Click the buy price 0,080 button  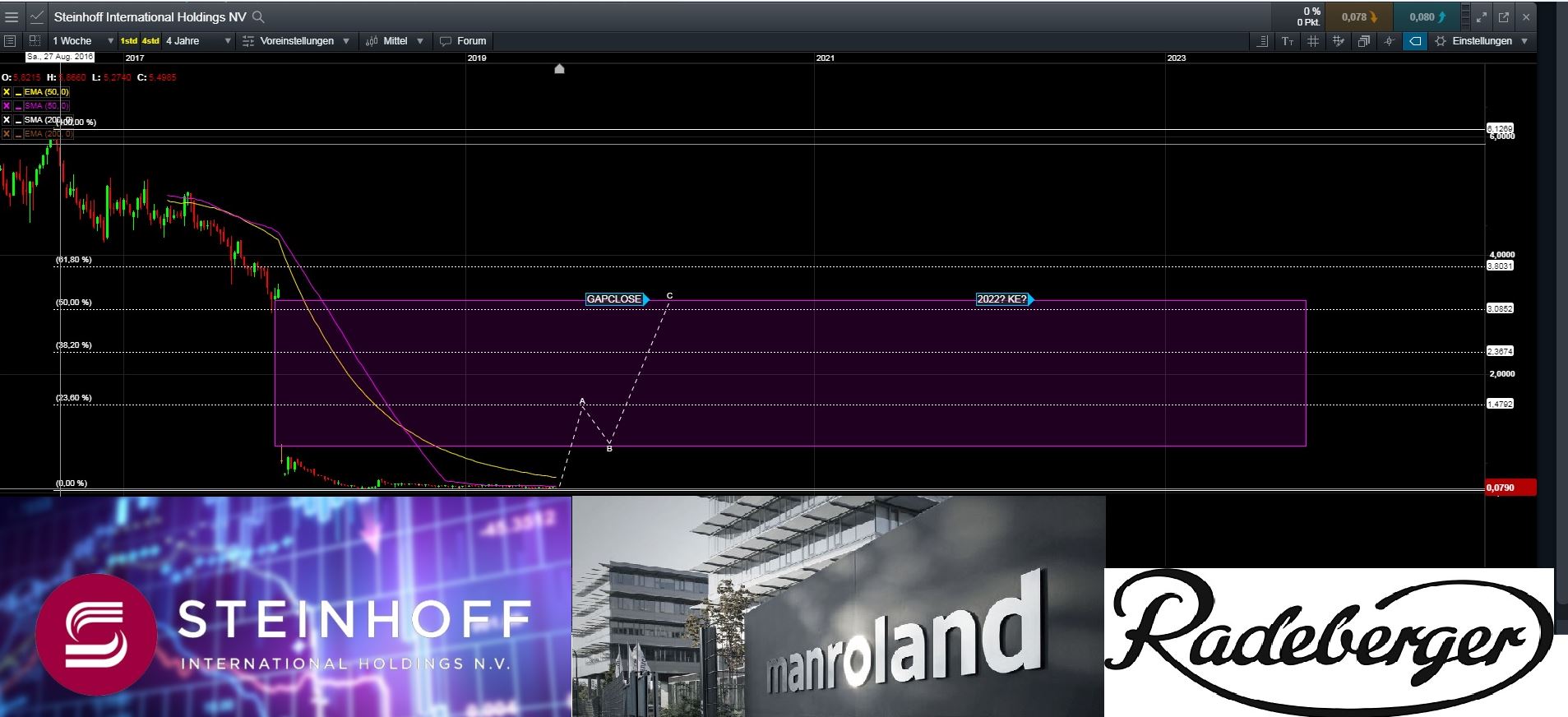coord(1427,16)
